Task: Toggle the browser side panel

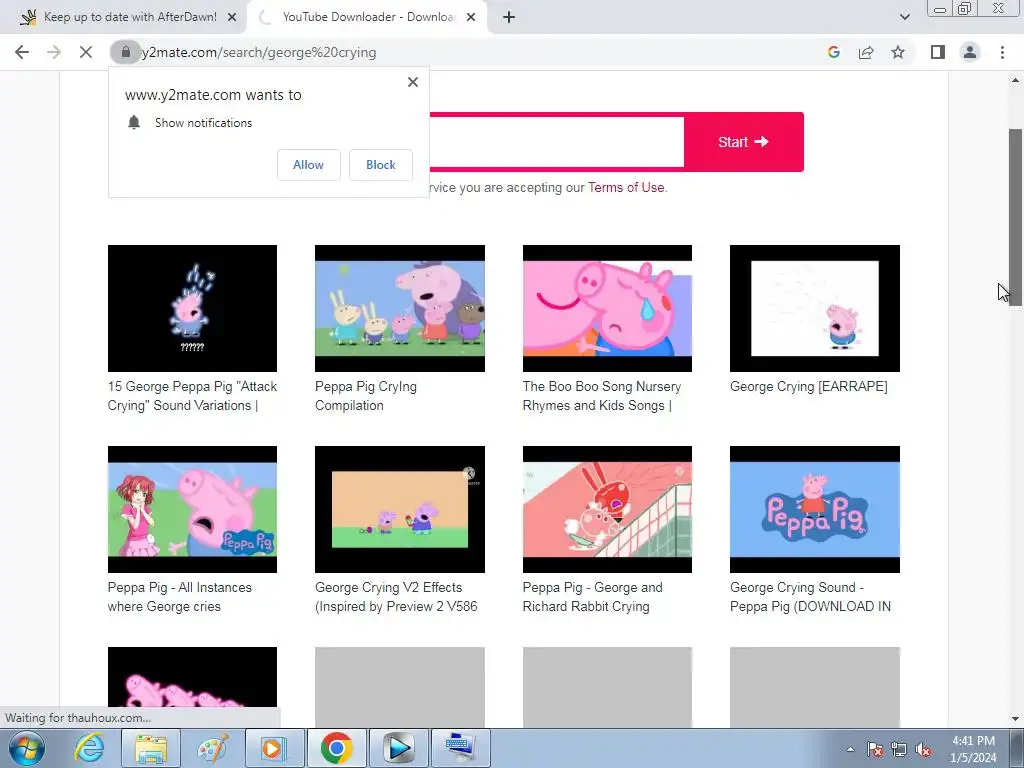Action: 938,52
